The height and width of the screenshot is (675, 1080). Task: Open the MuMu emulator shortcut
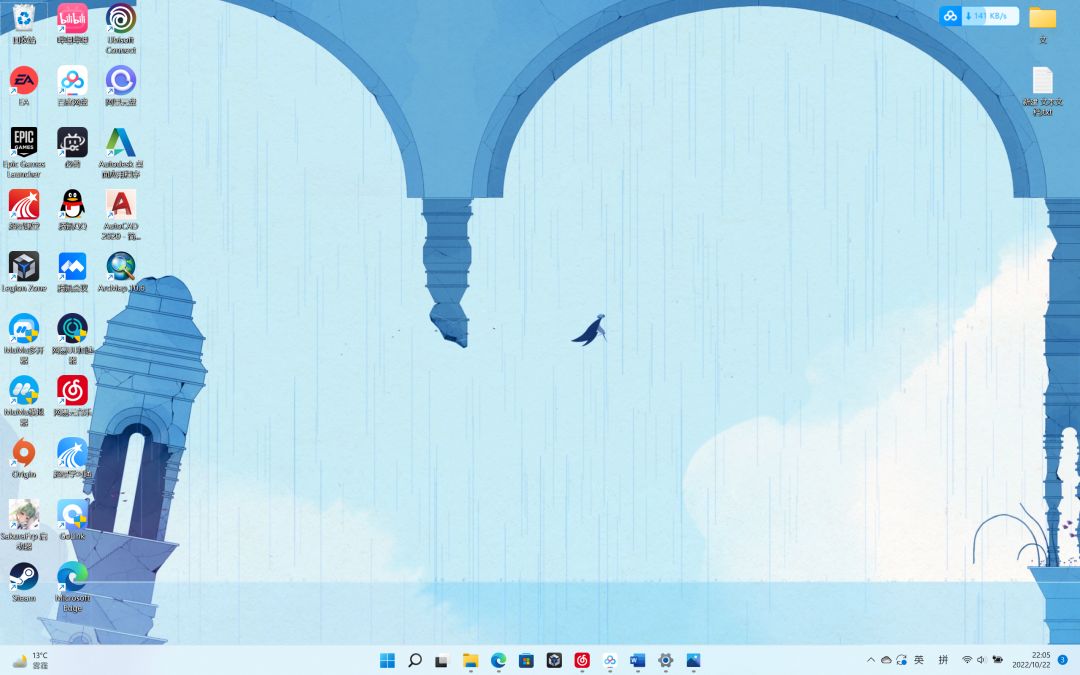[23, 390]
